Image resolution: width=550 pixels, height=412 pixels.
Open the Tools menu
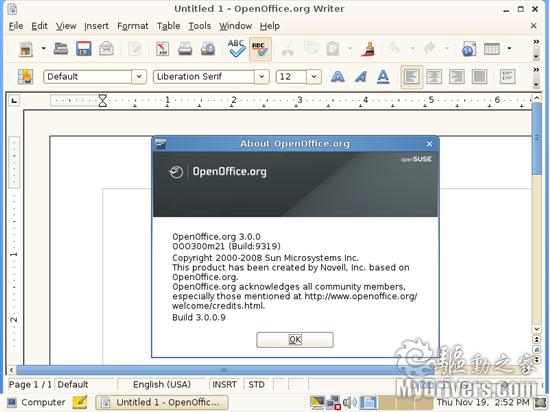(200, 26)
